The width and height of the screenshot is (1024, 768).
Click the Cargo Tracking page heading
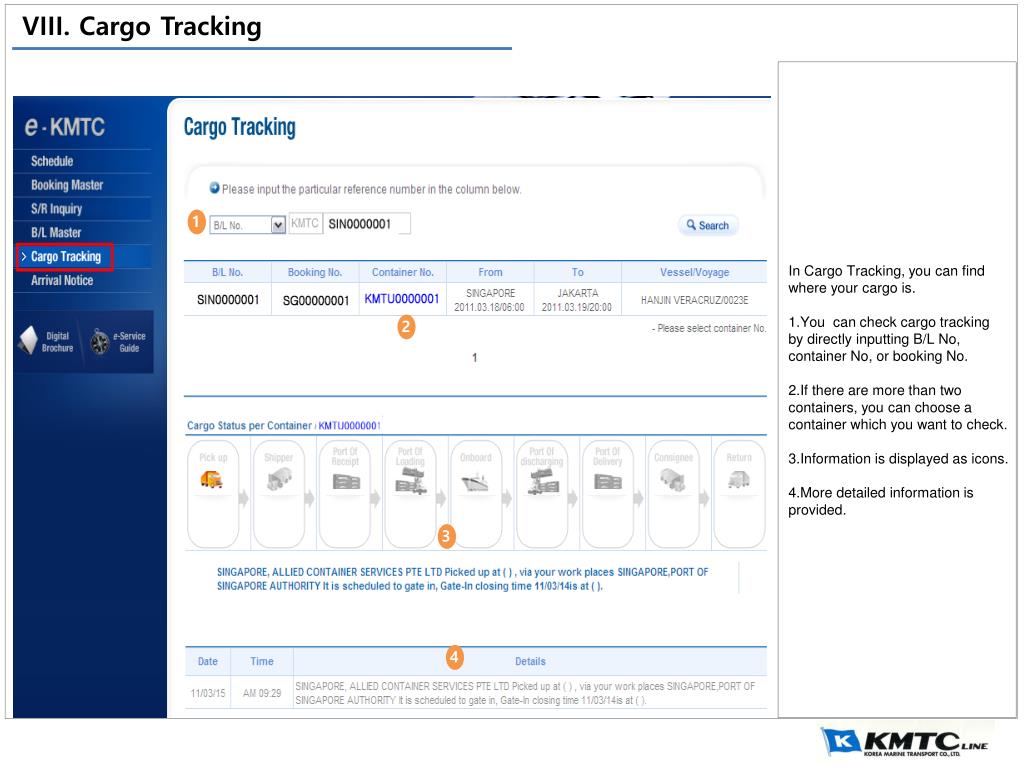240,127
